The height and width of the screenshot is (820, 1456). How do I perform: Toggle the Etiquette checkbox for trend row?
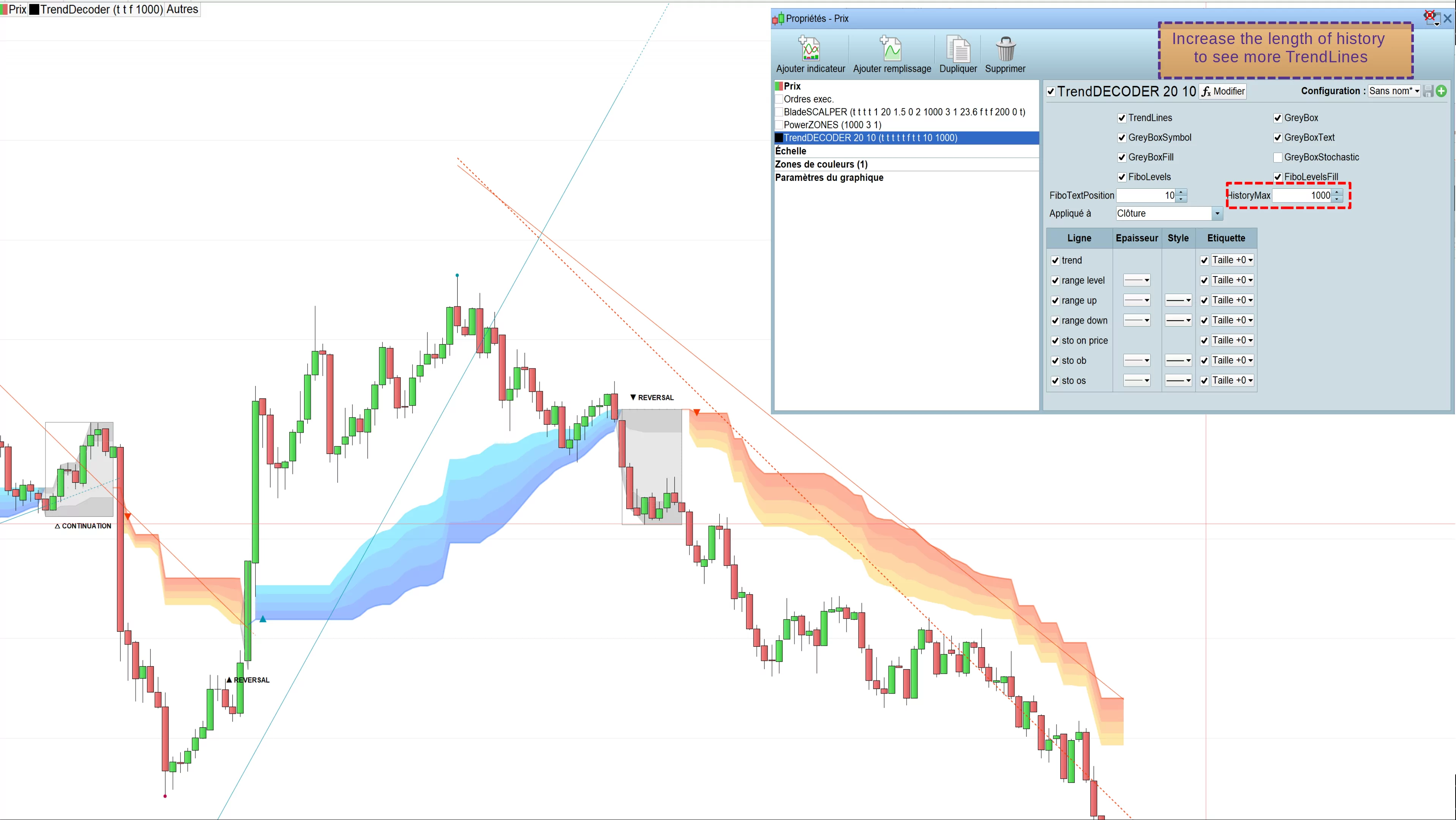1205,261
